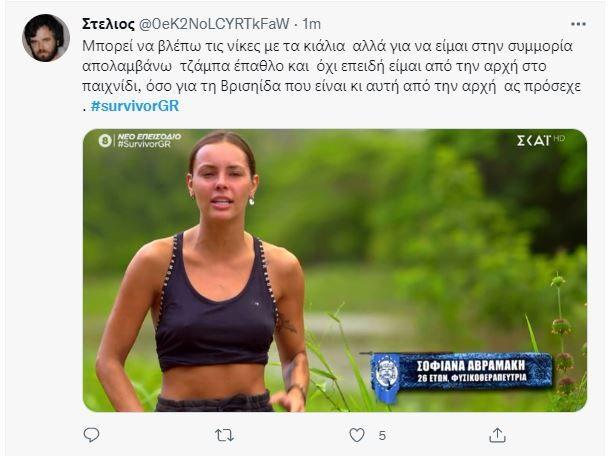
Task: Click the like count number 5
Action: click(x=382, y=435)
